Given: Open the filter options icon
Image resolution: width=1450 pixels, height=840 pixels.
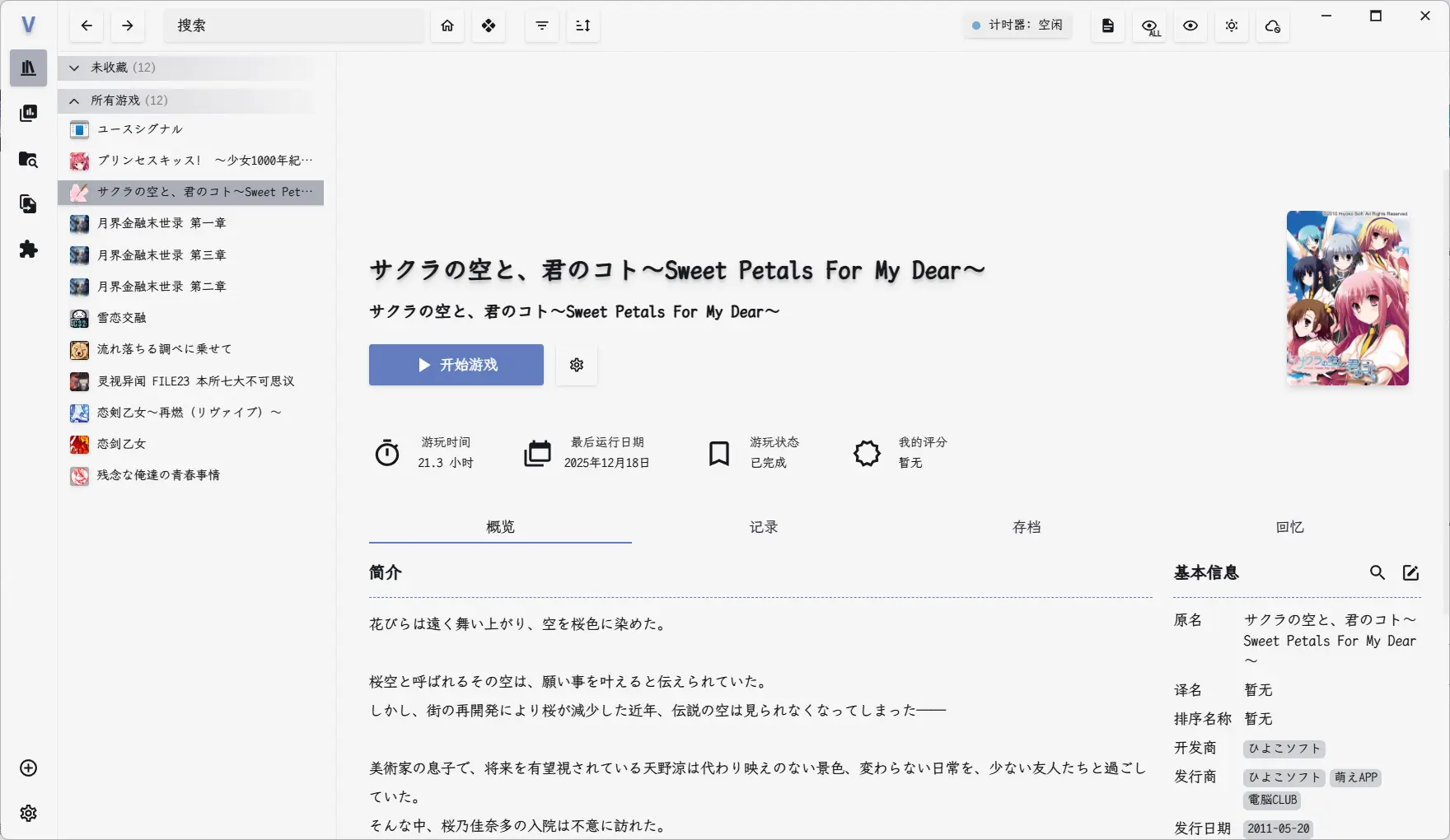Looking at the screenshot, I should click(x=542, y=26).
